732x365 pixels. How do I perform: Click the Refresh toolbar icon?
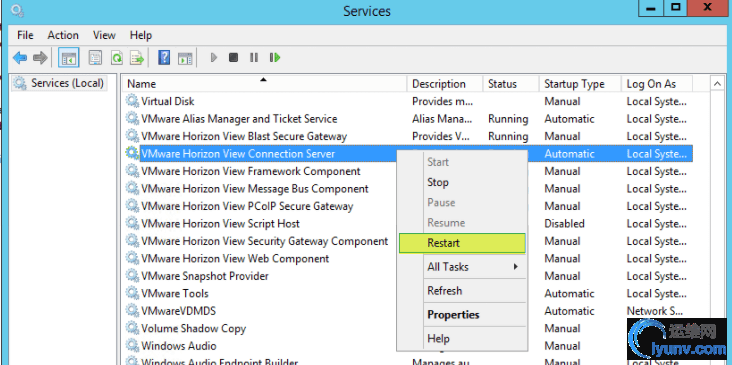point(116,58)
